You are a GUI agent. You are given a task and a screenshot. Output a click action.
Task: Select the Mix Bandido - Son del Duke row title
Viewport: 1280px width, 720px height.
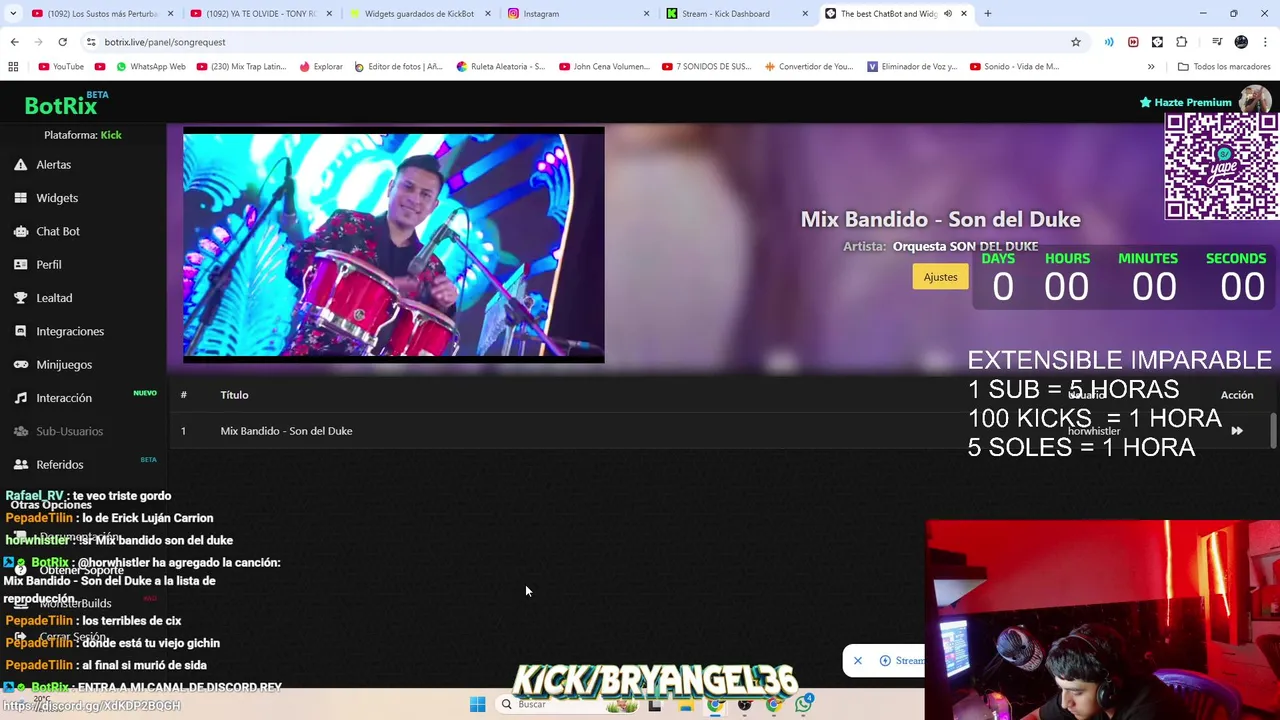click(286, 431)
